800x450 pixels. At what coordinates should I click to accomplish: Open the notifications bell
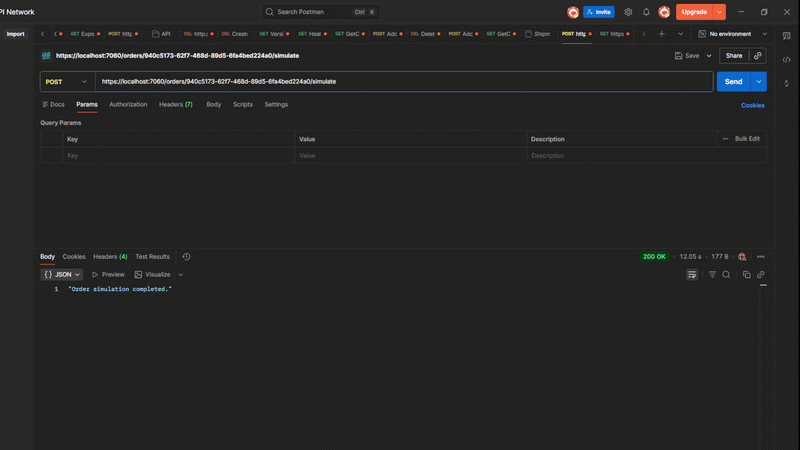[646, 12]
